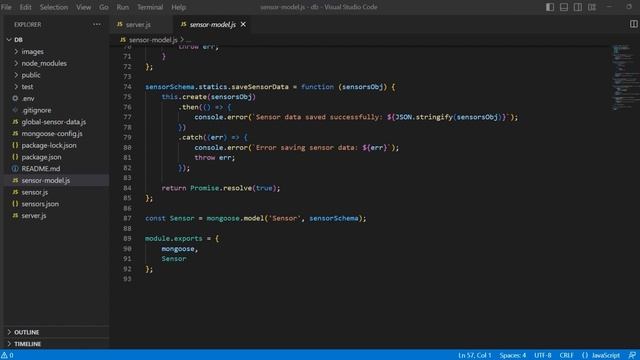Viewport: 640px width, 360px height.
Task: Click line number 74 in gutter
Action: [127, 87]
